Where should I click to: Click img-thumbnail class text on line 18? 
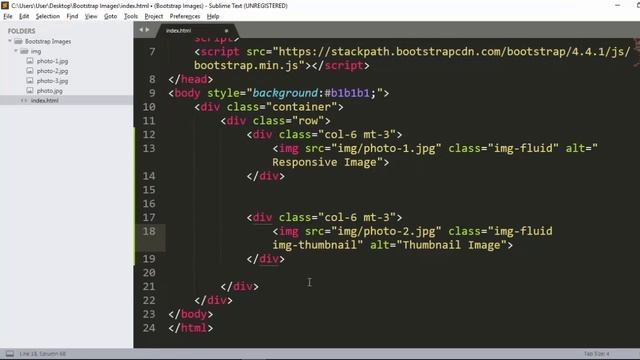point(314,245)
